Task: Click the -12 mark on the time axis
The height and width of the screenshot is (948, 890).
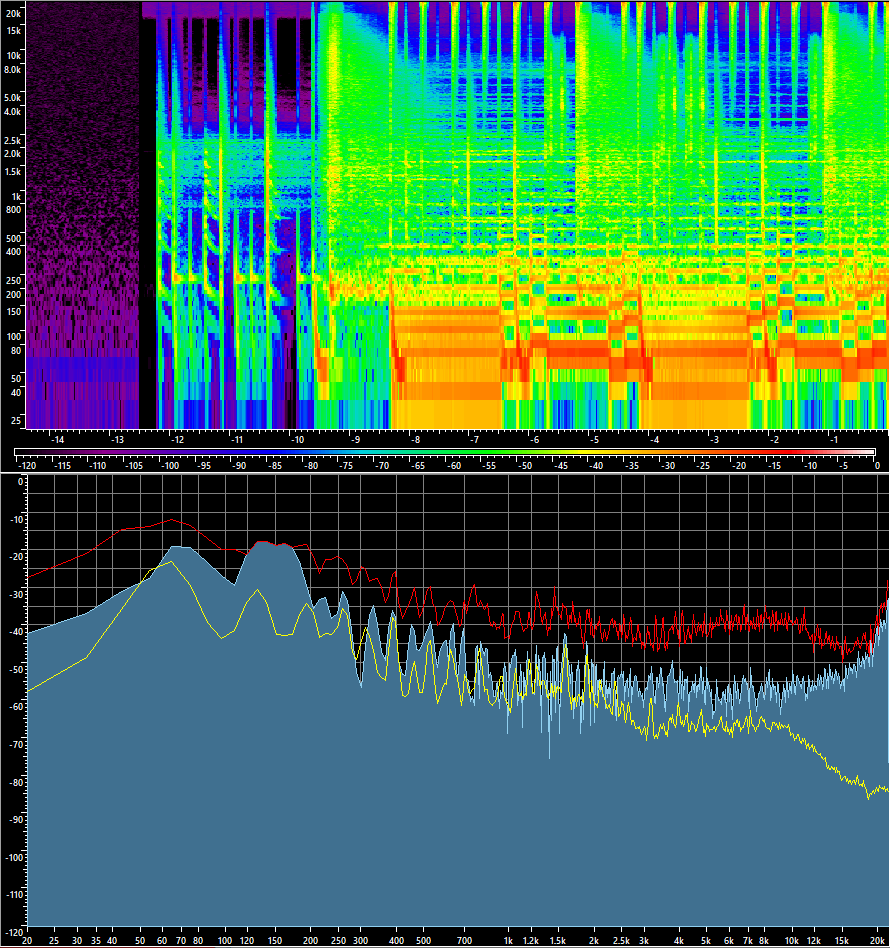Action: 176,440
